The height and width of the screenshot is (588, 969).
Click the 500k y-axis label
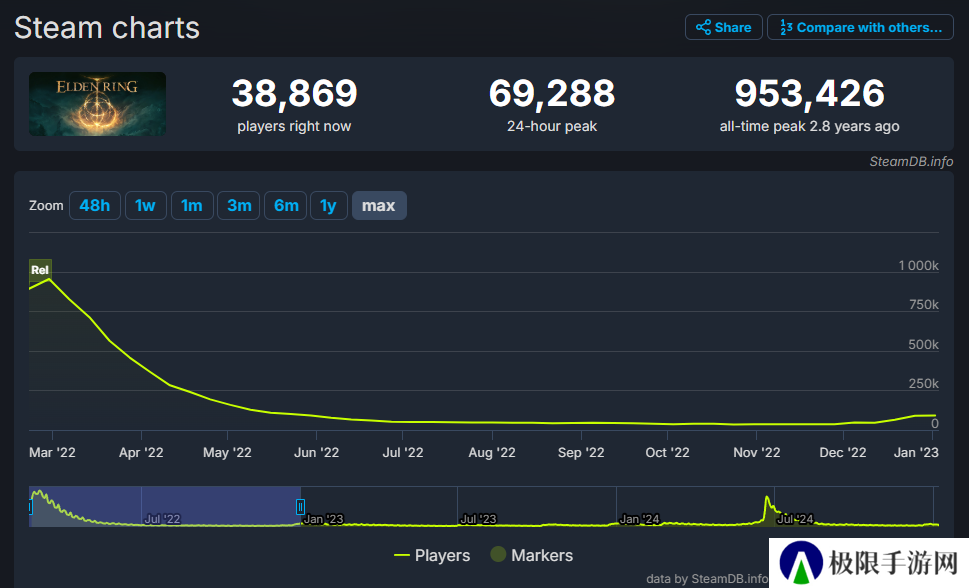point(923,344)
